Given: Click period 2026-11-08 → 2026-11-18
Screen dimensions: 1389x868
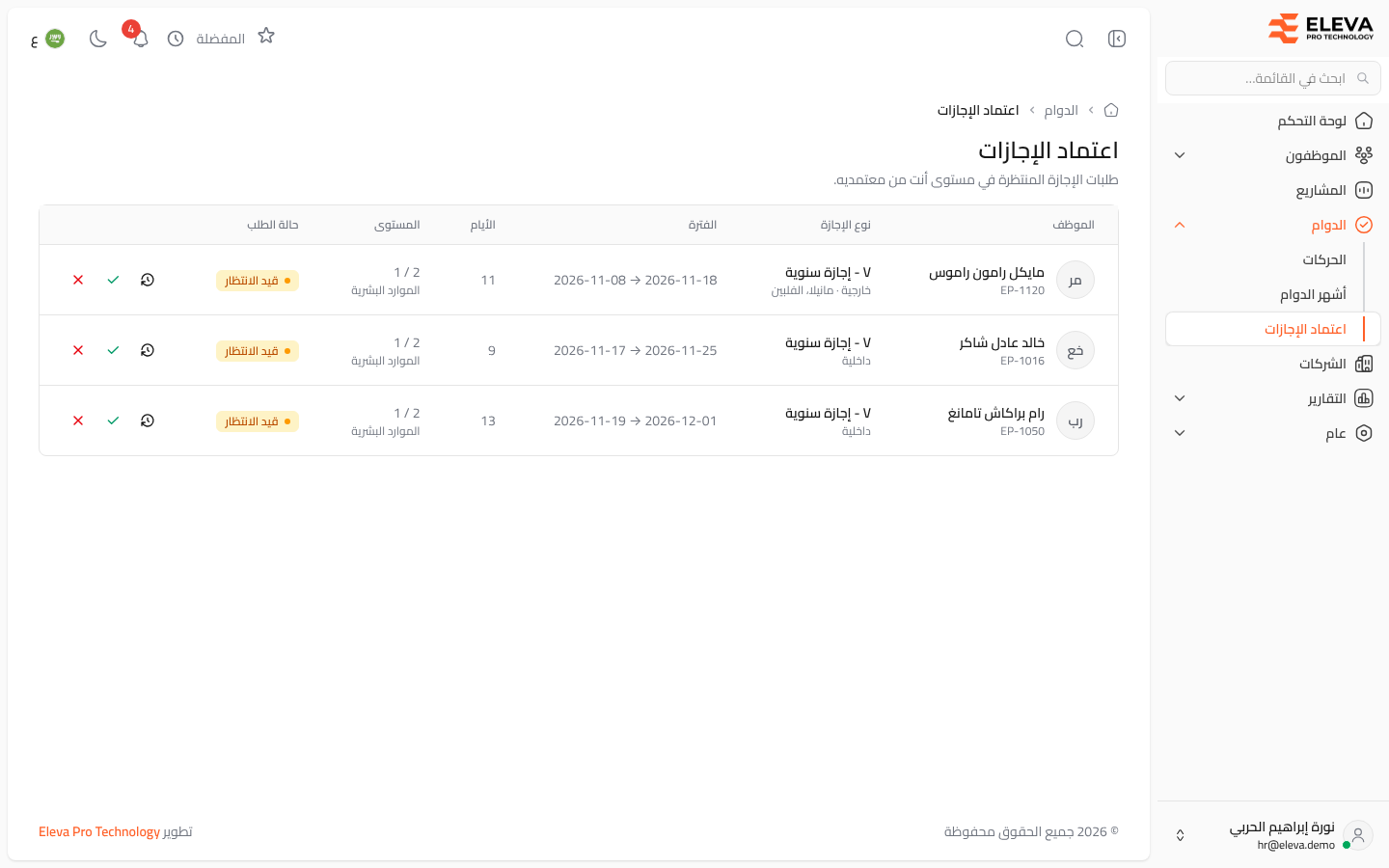Looking at the screenshot, I should (x=636, y=280).
